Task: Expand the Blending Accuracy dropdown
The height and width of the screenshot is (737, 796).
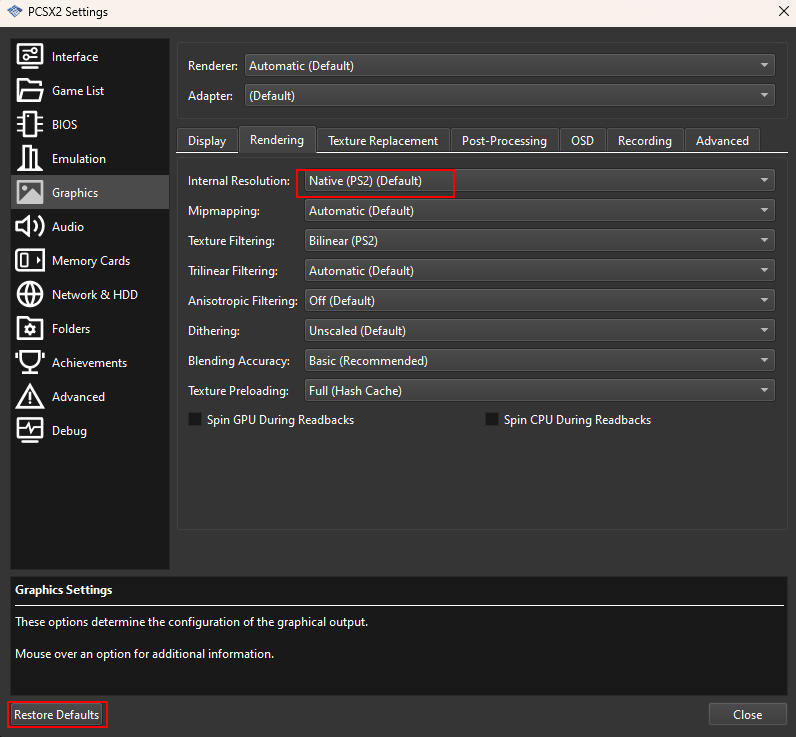Action: point(539,360)
